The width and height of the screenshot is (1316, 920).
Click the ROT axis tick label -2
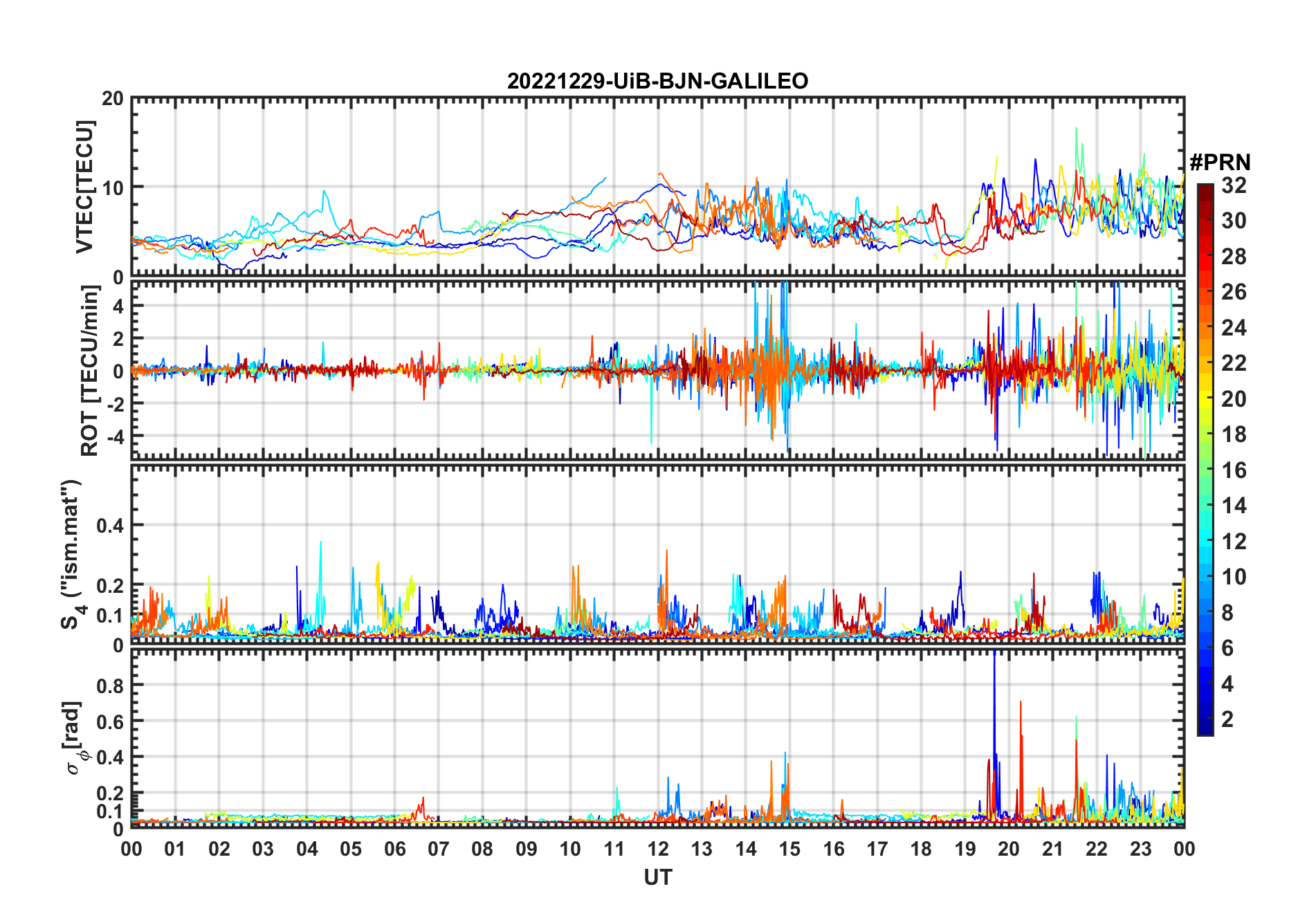click(116, 403)
